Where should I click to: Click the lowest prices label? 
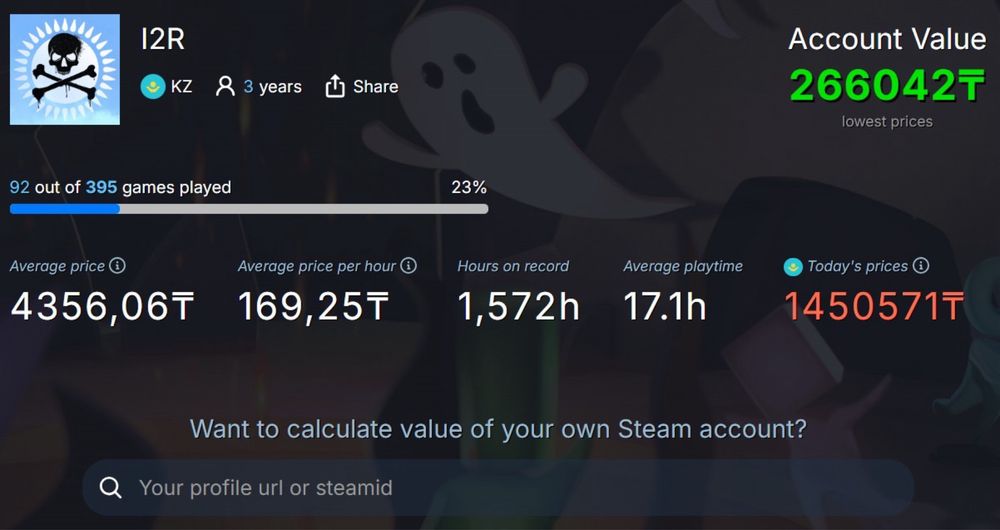pyautogui.click(x=887, y=121)
